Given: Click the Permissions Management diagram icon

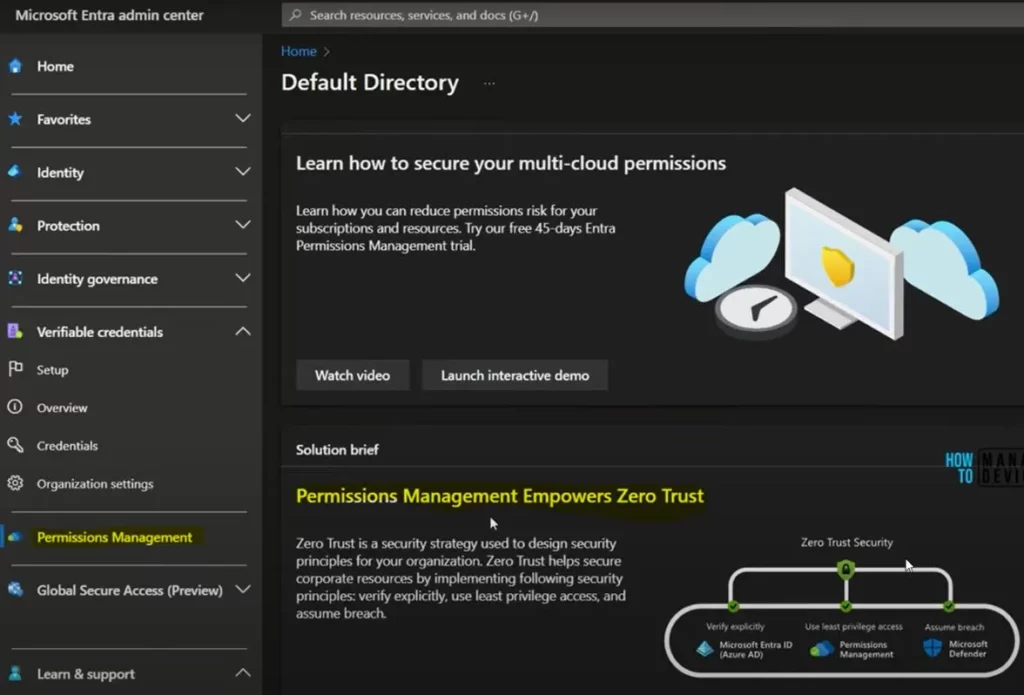Looking at the screenshot, I should [x=822, y=649].
